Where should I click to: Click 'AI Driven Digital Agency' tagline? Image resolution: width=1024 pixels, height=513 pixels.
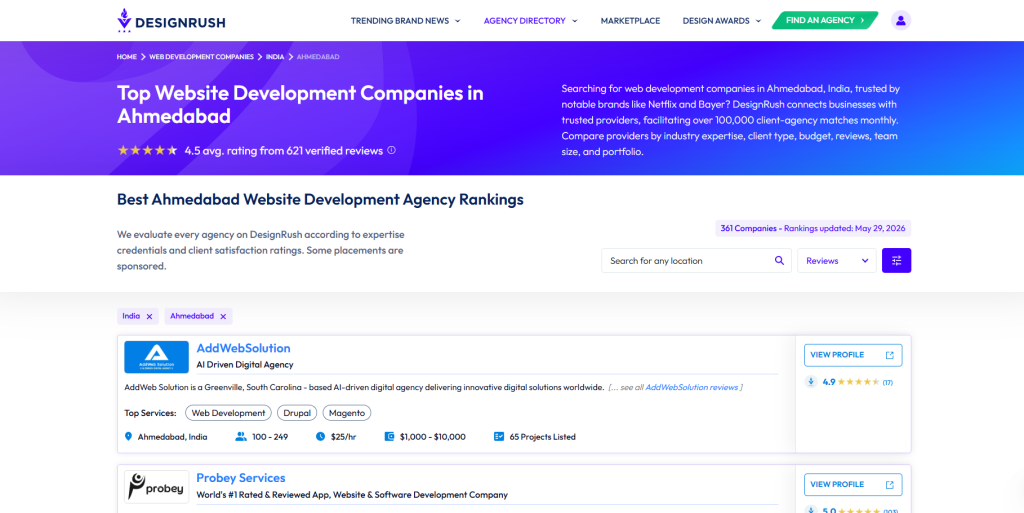[245, 365]
